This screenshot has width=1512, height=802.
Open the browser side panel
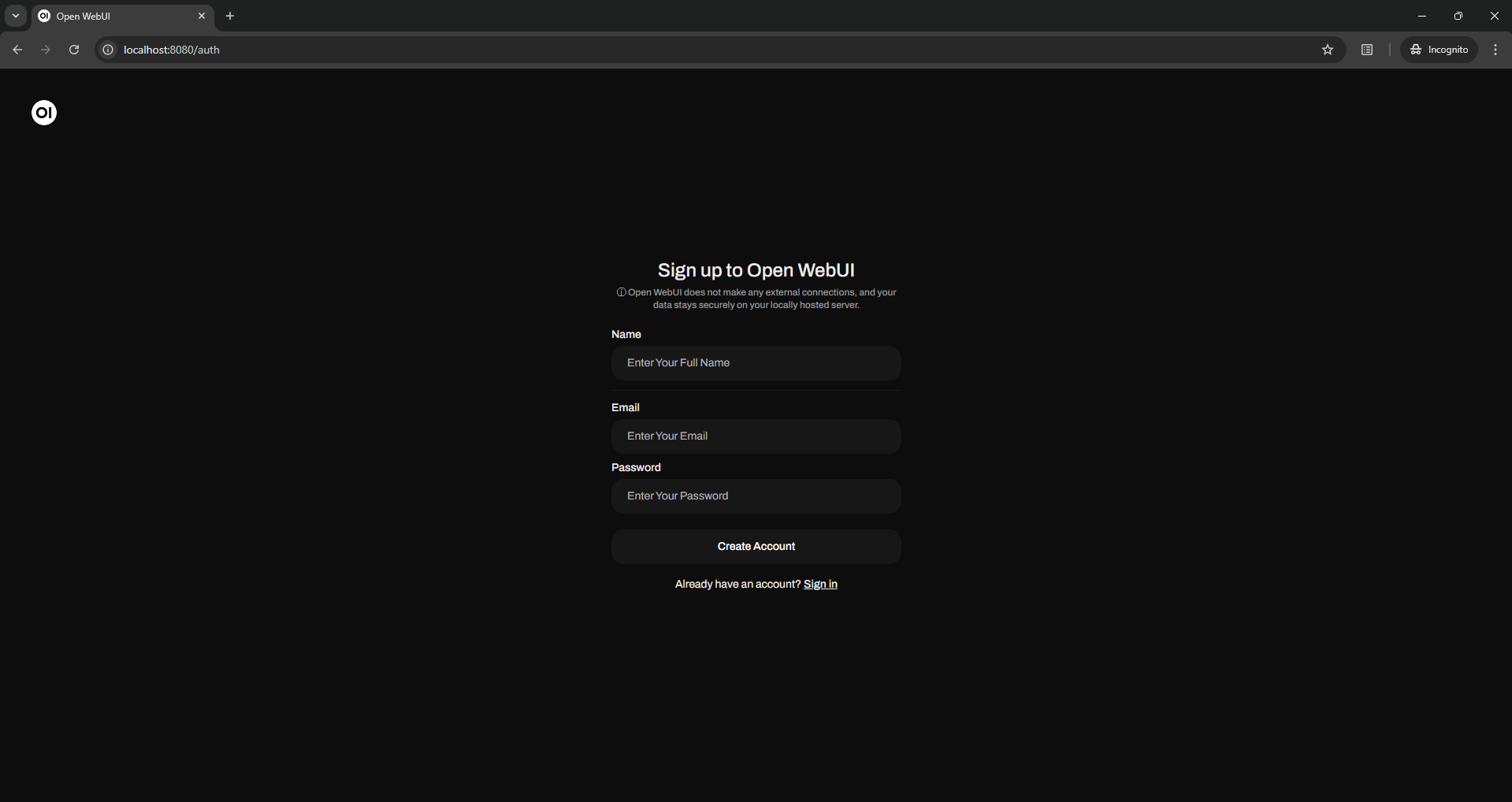(1367, 50)
